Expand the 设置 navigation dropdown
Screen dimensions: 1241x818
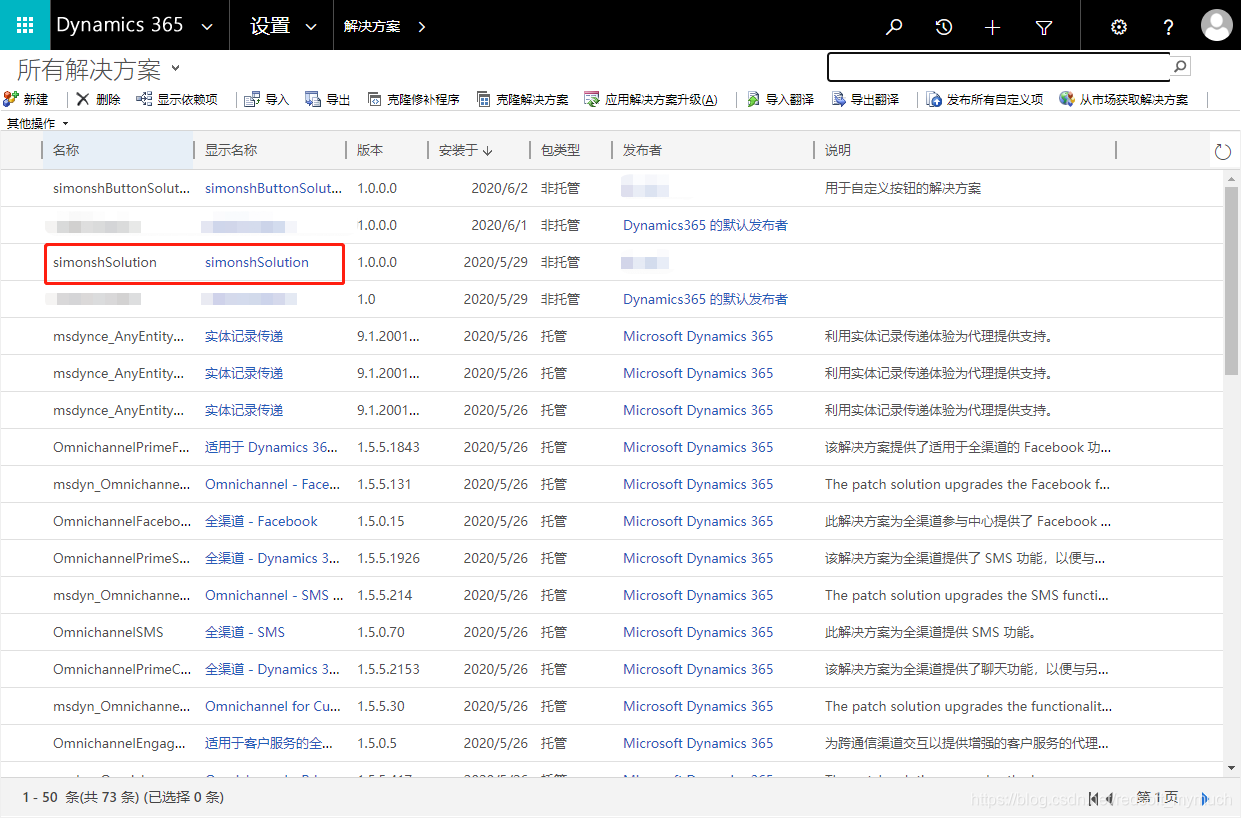coord(311,27)
